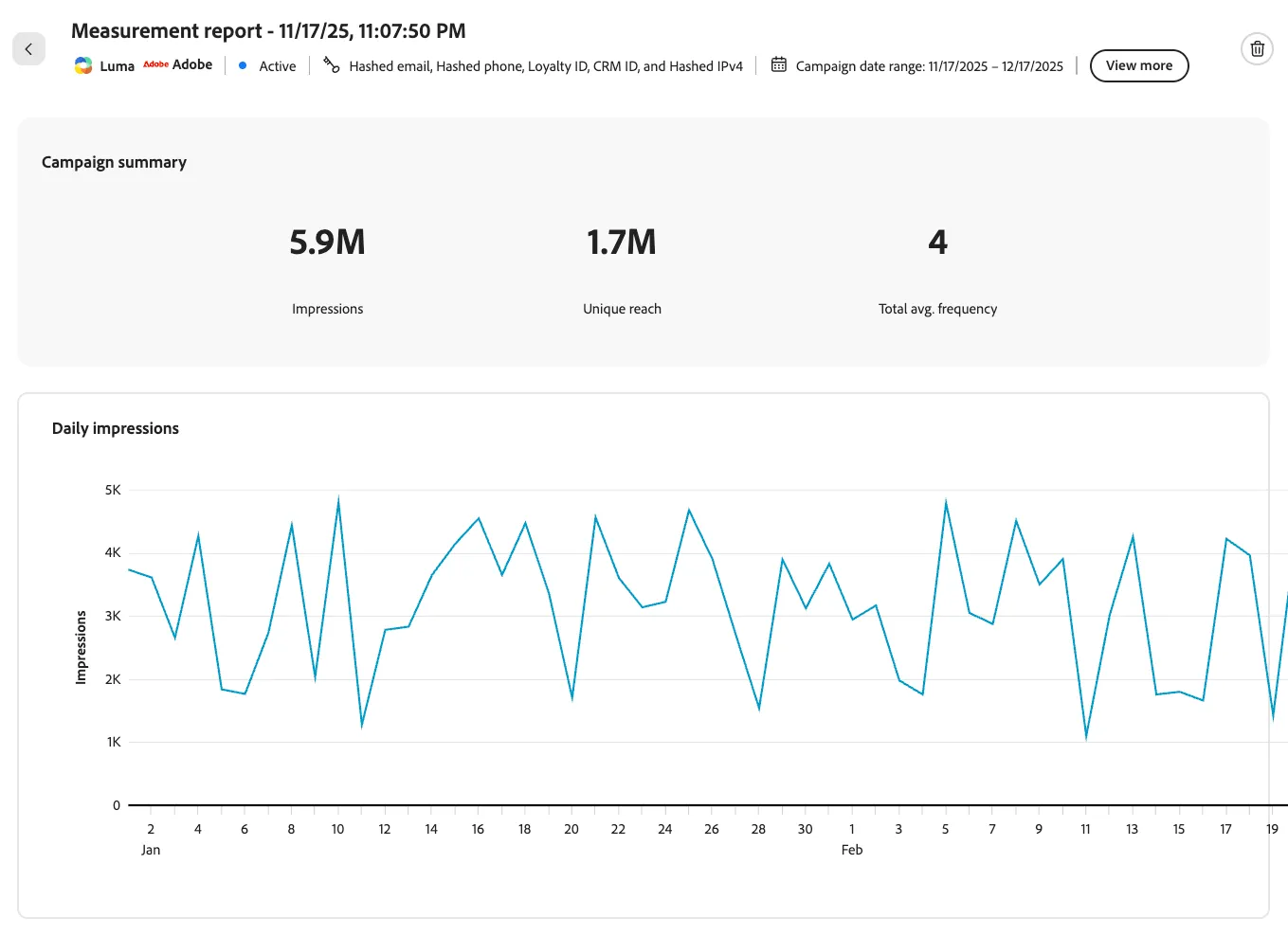Click the Adobe logo label

[x=178, y=64]
